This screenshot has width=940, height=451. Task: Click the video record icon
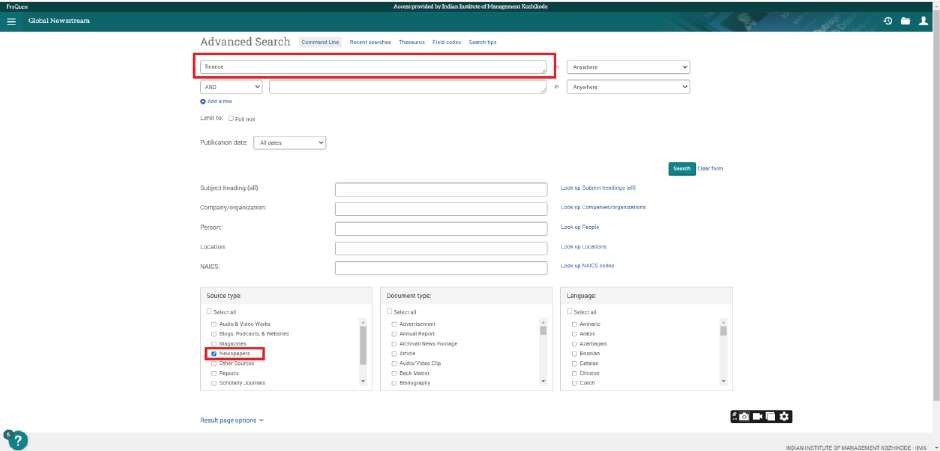tap(757, 416)
